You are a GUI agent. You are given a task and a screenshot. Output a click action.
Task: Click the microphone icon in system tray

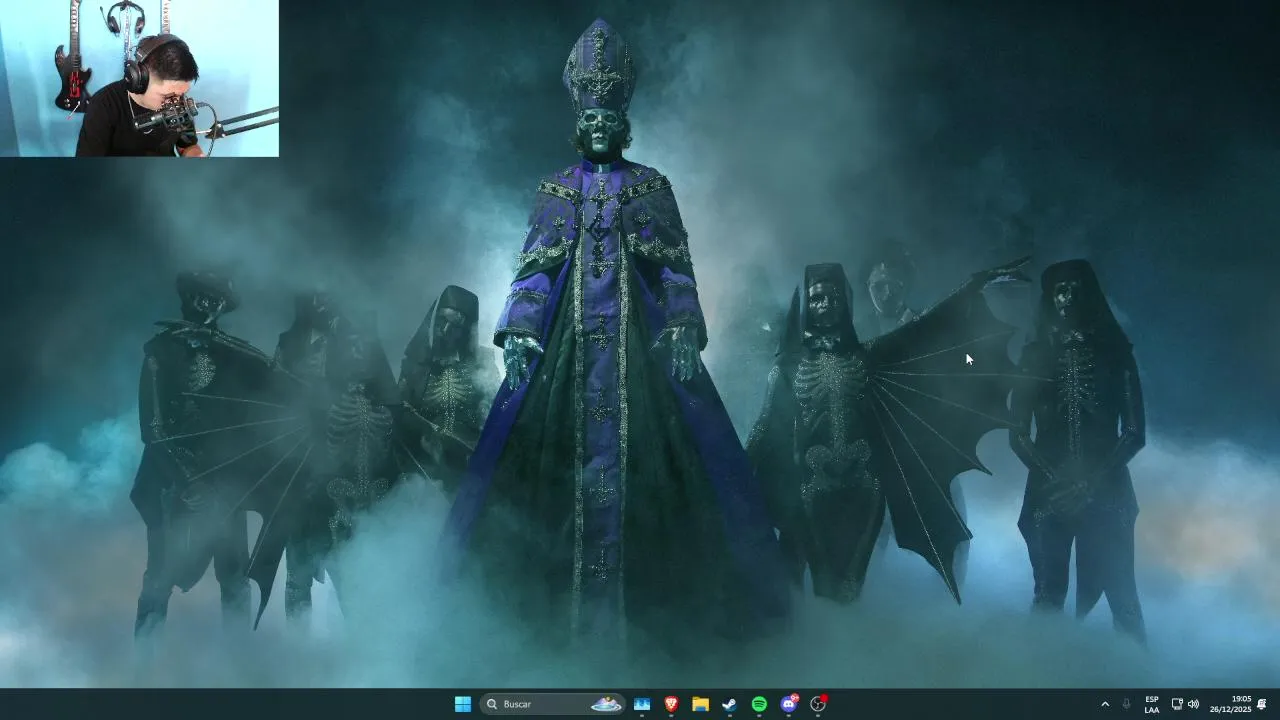click(x=1127, y=704)
